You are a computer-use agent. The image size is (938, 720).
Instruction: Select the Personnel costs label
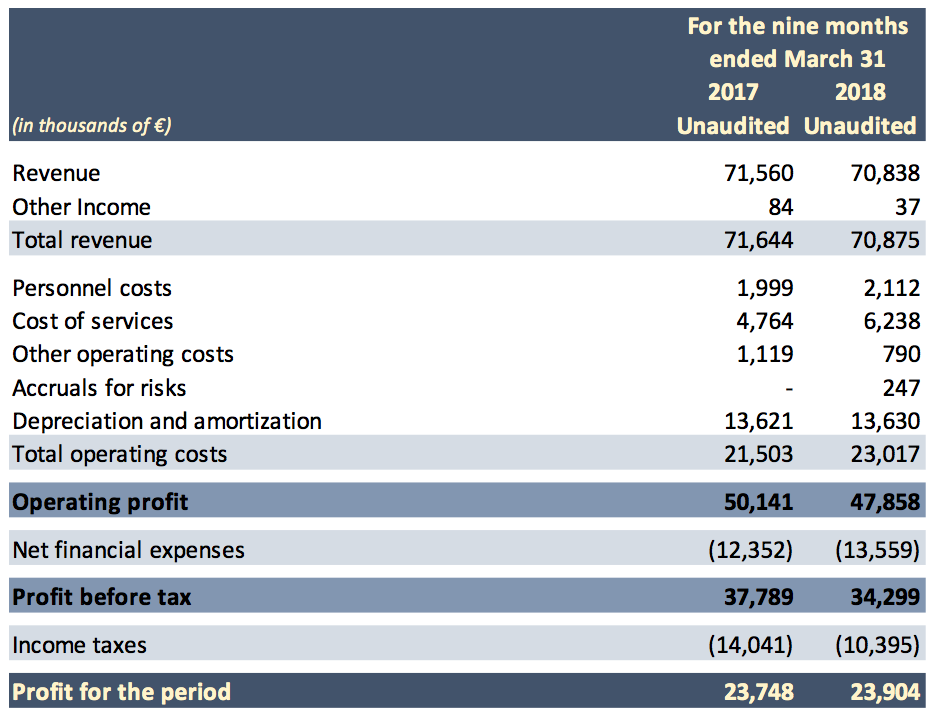coord(92,288)
